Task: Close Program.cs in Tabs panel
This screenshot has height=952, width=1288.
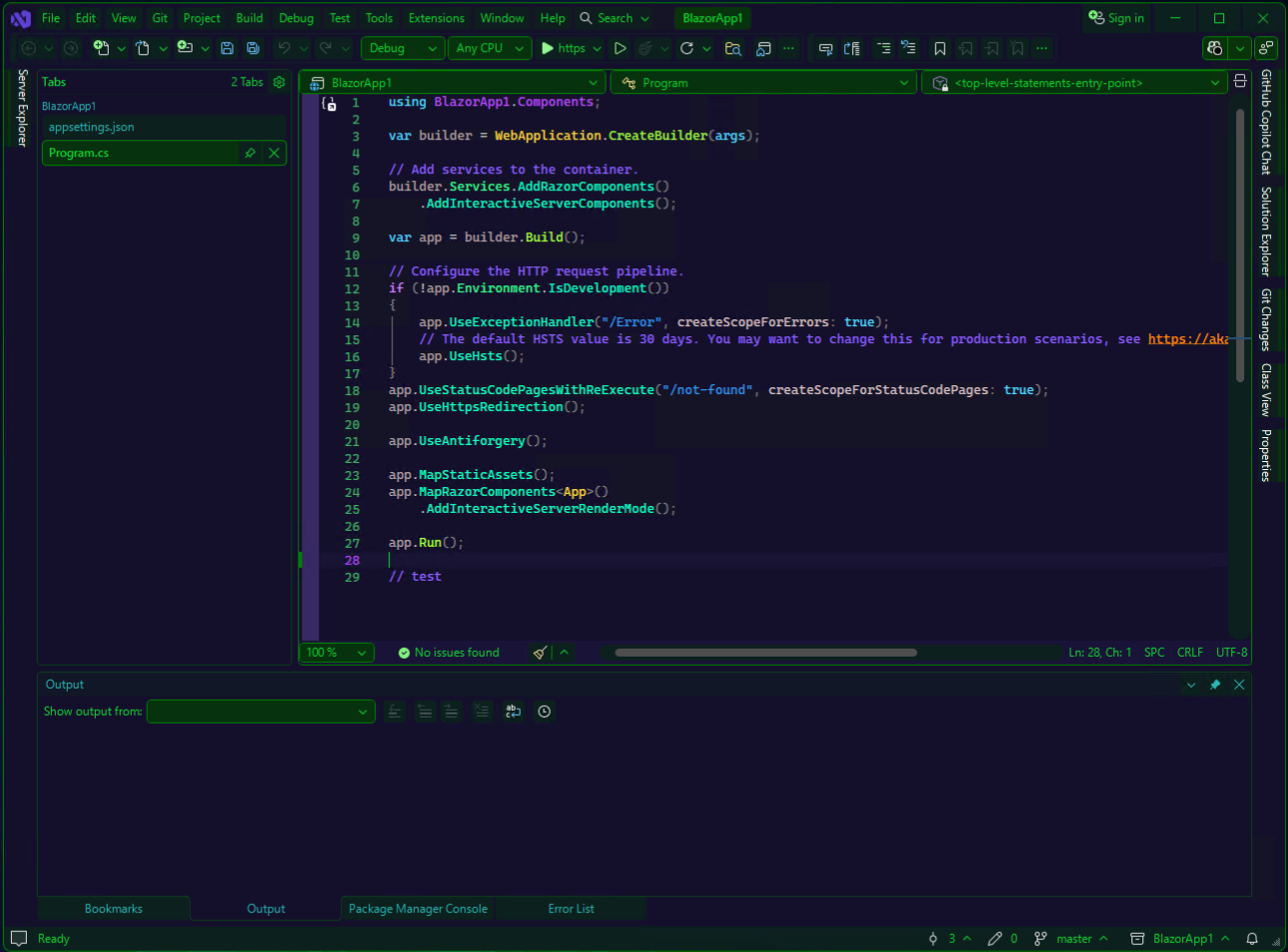Action: click(x=274, y=153)
